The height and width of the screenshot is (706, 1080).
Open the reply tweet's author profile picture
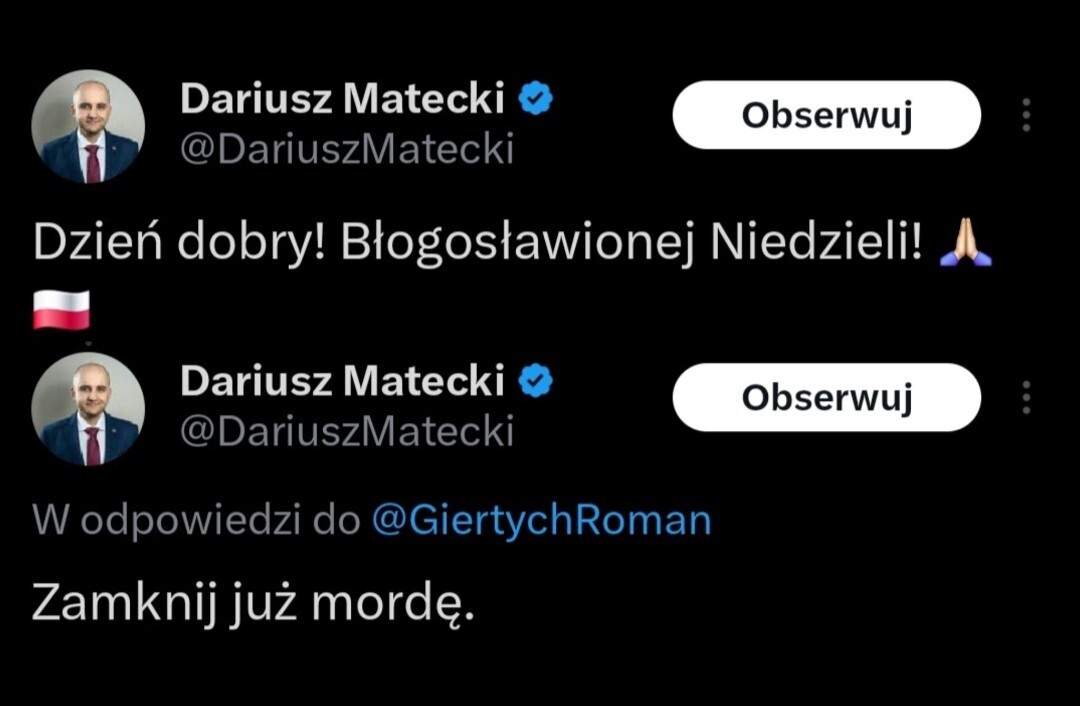[x=88, y=409]
